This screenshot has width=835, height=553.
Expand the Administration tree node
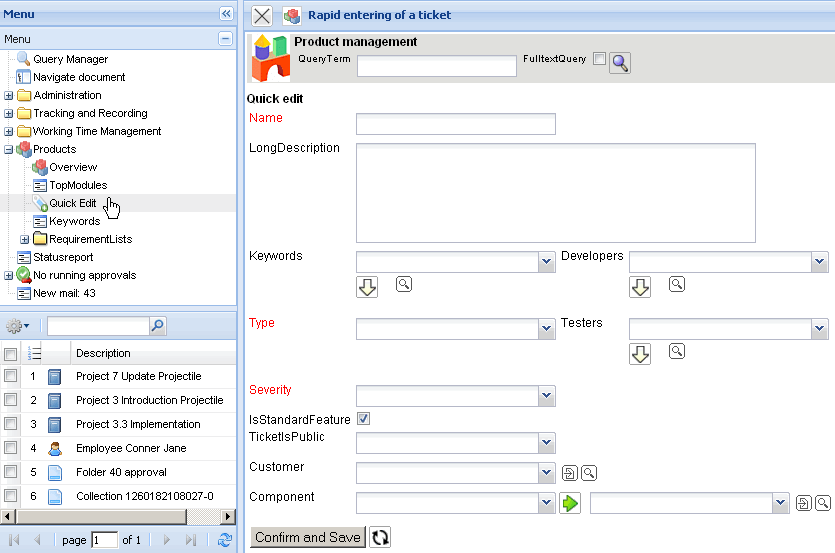coord(9,96)
